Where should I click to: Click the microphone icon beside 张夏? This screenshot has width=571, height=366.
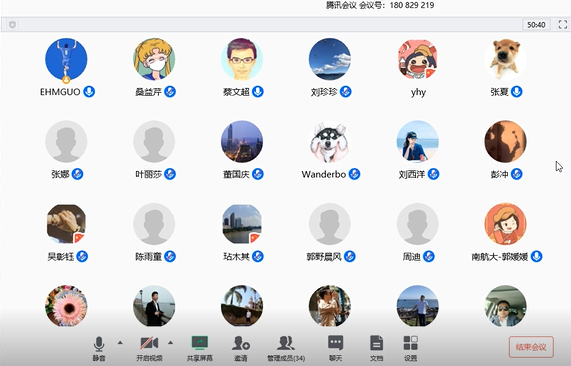(x=516, y=91)
